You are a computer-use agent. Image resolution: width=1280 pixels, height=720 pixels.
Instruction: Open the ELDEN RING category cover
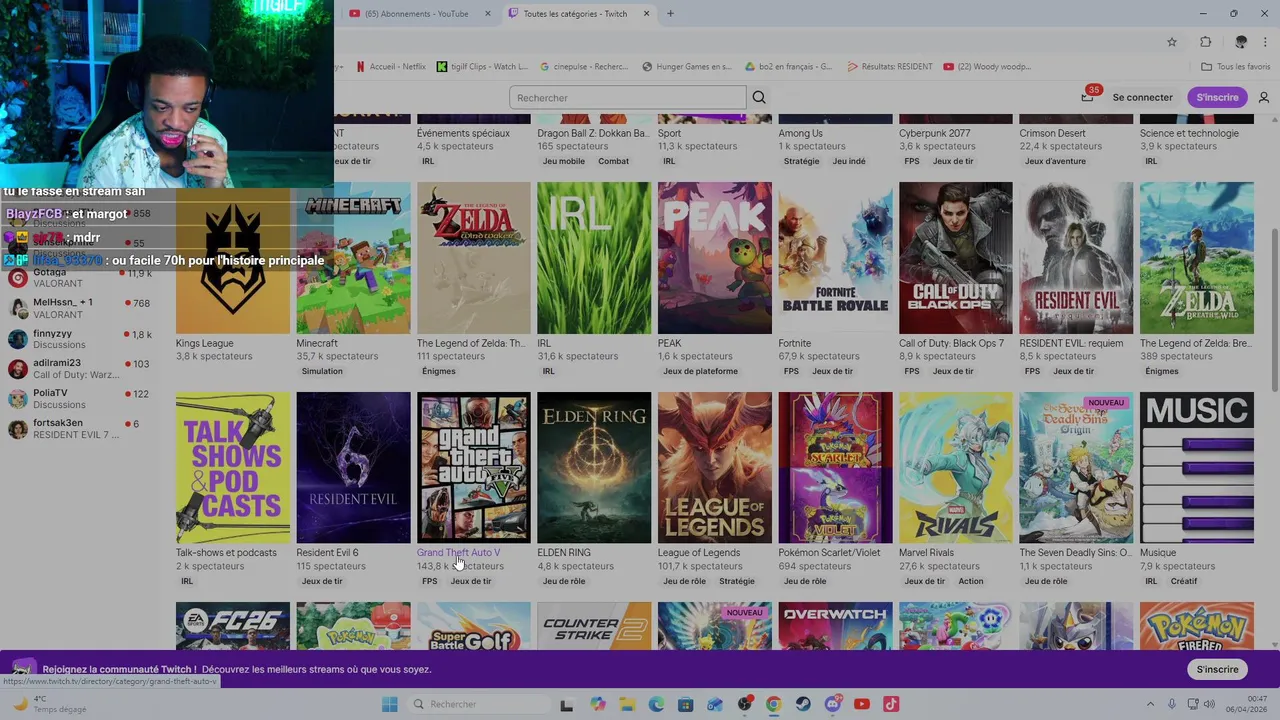coord(594,468)
